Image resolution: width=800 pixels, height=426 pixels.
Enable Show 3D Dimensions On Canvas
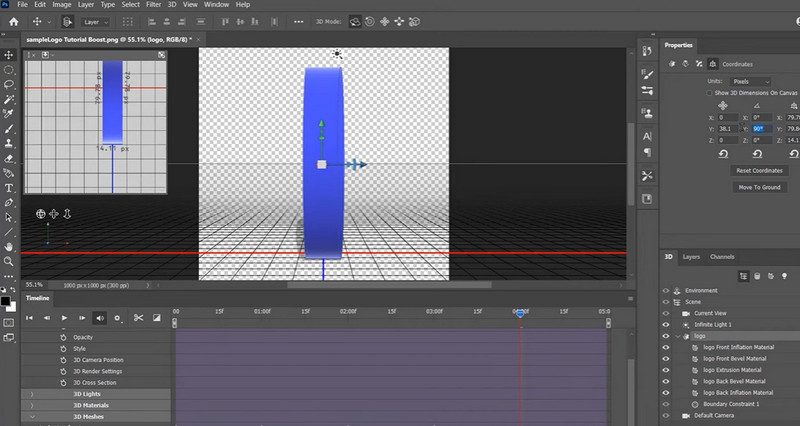point(710,91)
